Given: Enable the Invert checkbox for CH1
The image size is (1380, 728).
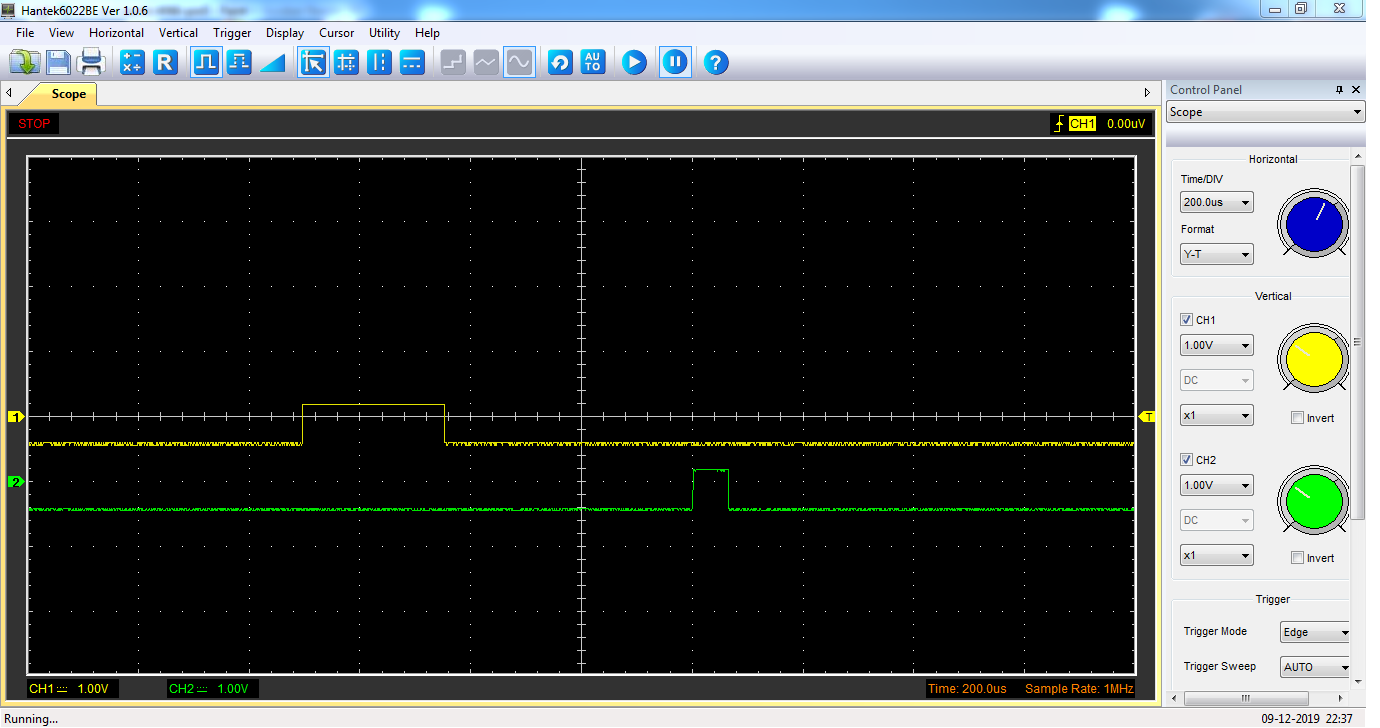Looking at the screenshot, I should (1298, 418).
